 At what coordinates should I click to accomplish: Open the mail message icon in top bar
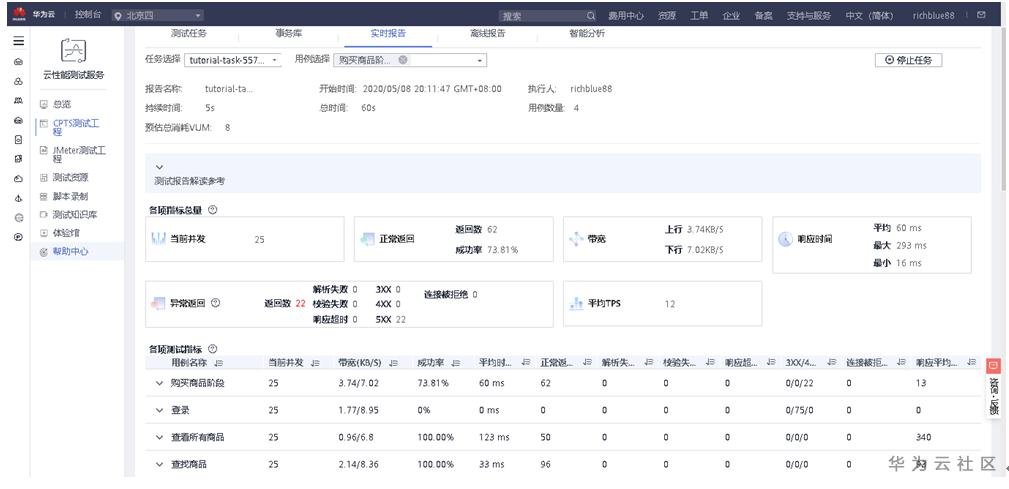click(x=981, y=15)
